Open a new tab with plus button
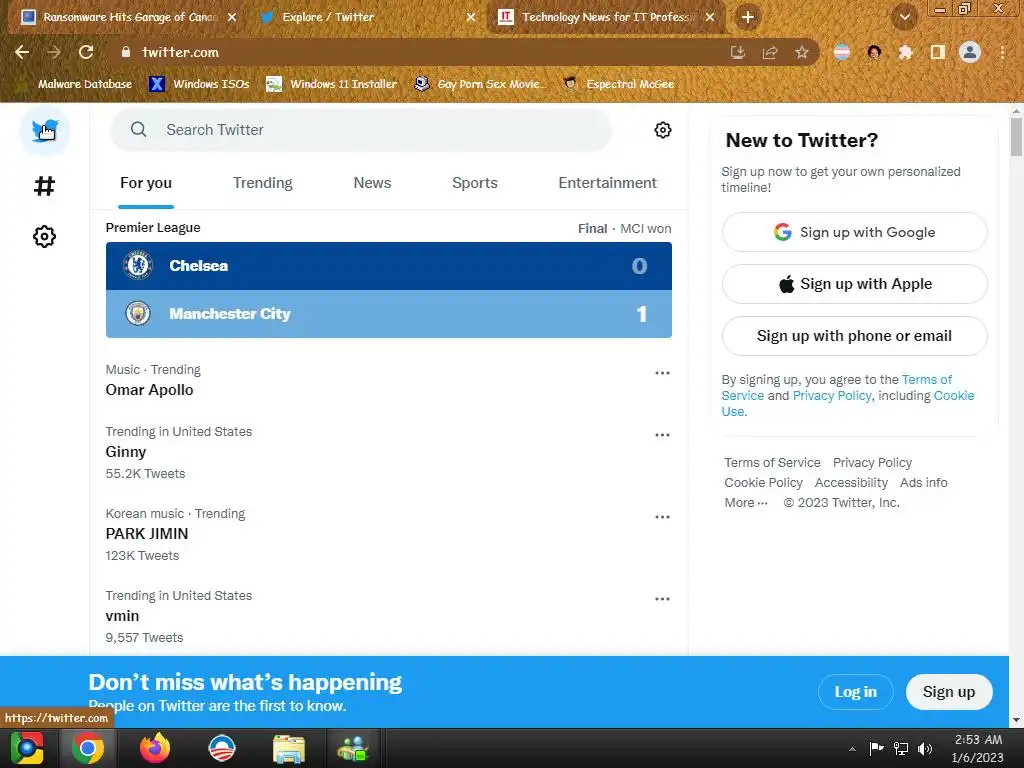1024x768 pixels. (748, 18)
